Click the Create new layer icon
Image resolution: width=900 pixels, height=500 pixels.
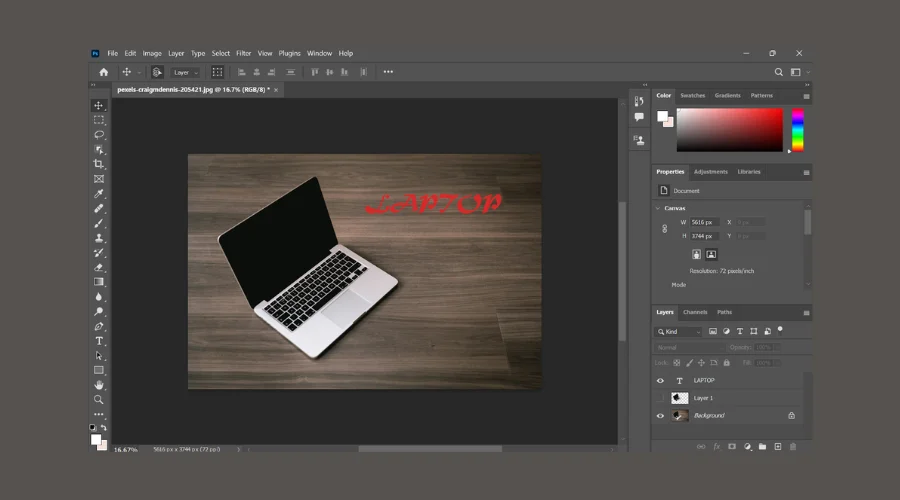pyautogui.click(x=778, y=447)
